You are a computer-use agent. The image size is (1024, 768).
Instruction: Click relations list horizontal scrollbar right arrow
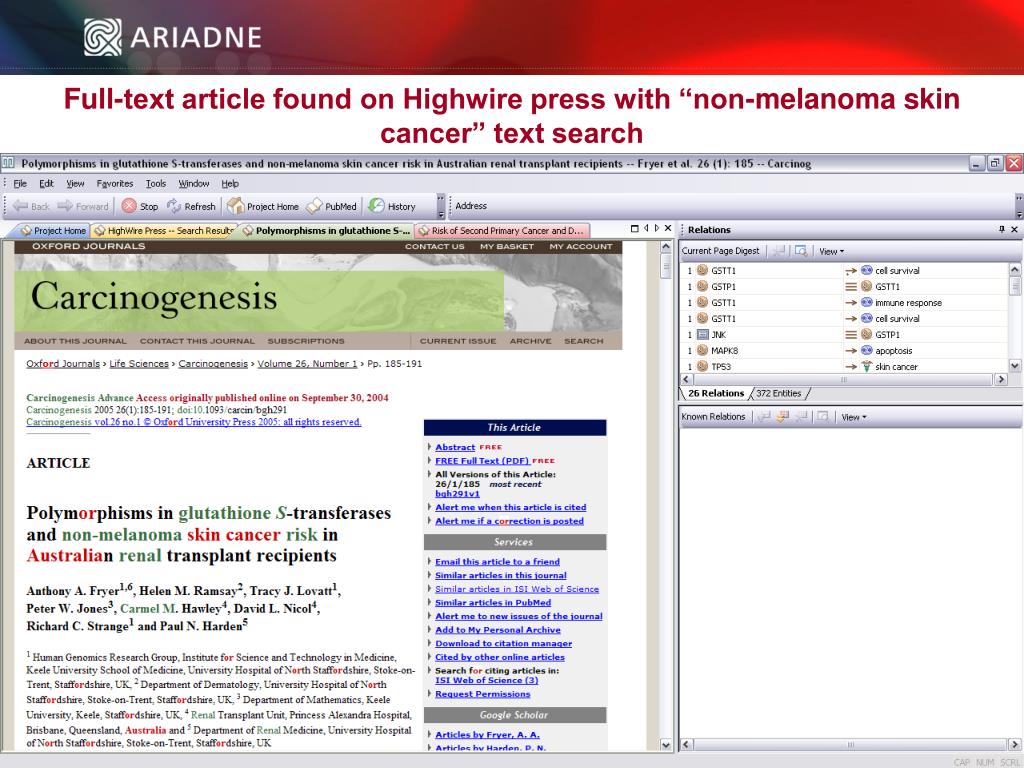[1000, 379]
